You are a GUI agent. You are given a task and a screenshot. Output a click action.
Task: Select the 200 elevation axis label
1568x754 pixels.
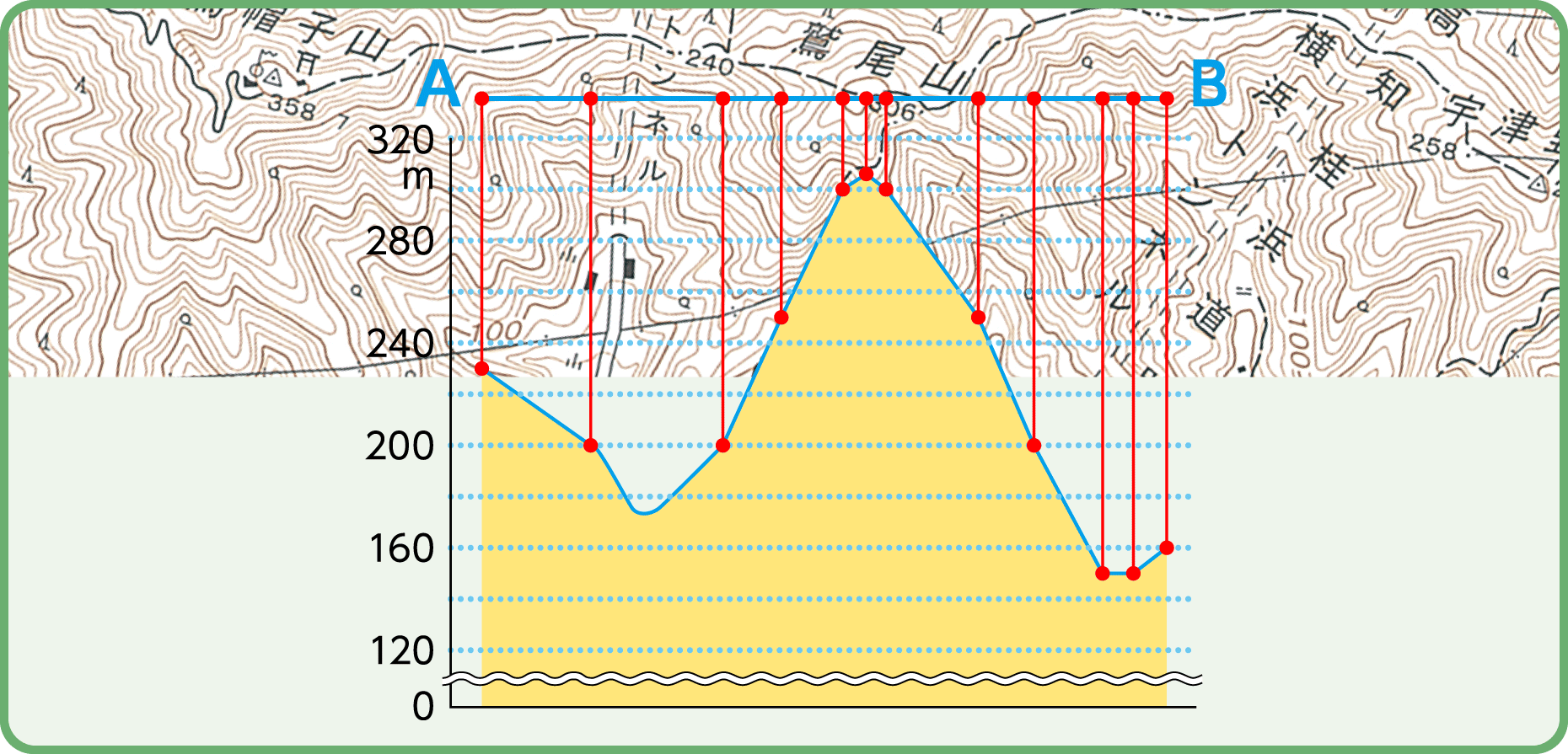(401, 446)
